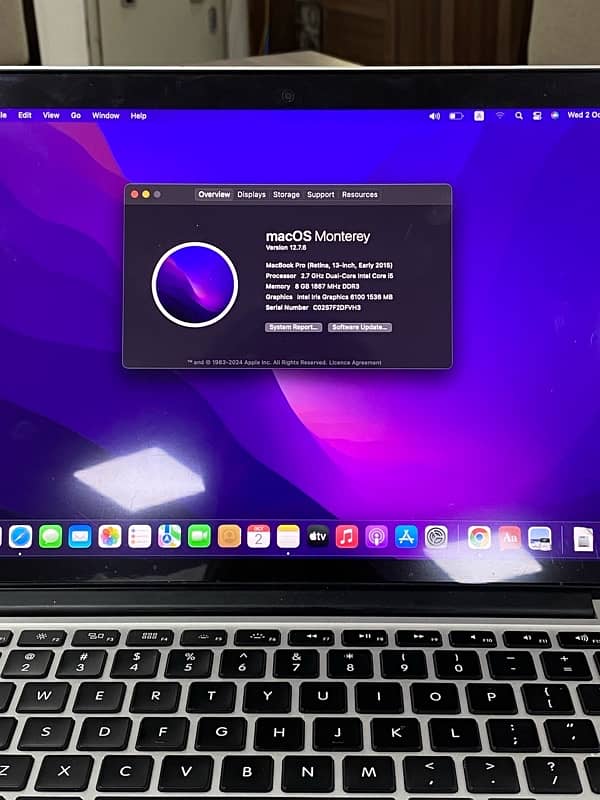Open Spotlight search magnifier icon

point(519,116)
